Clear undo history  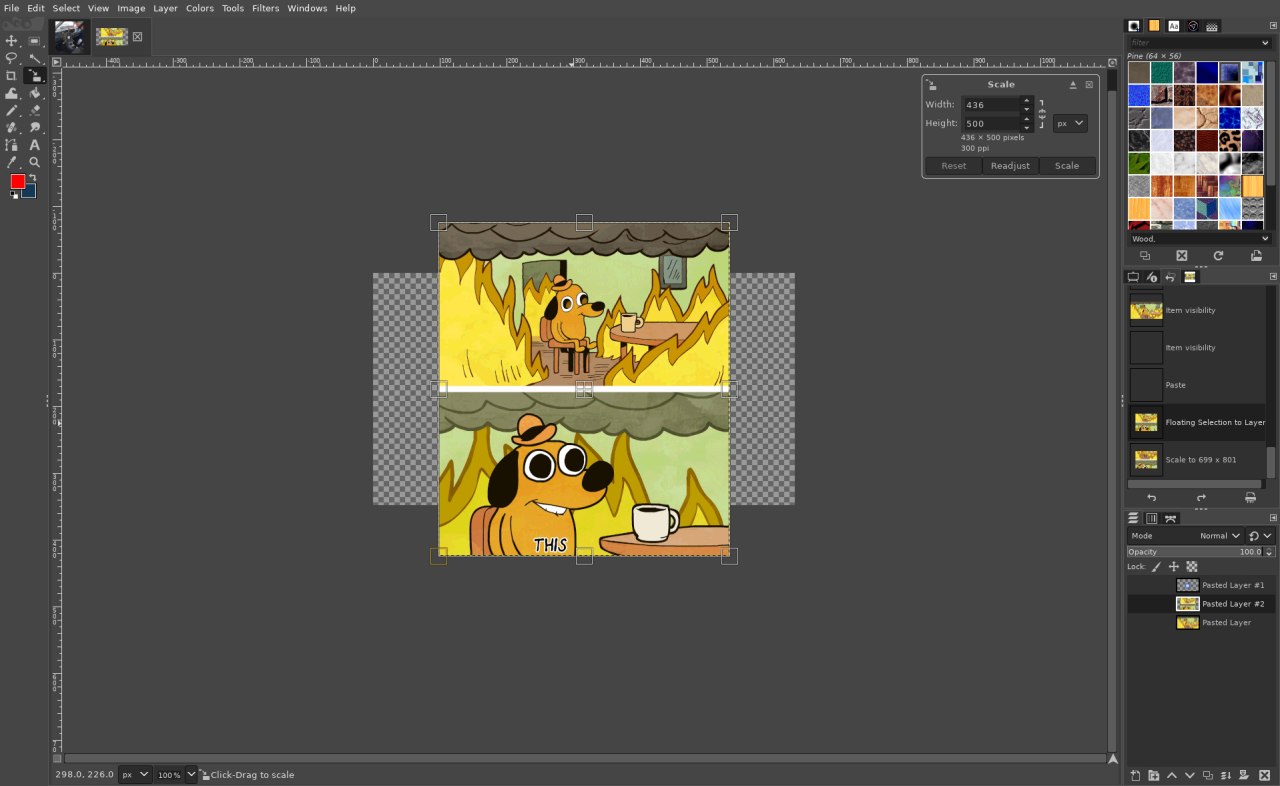click(x=1250, y=497)
